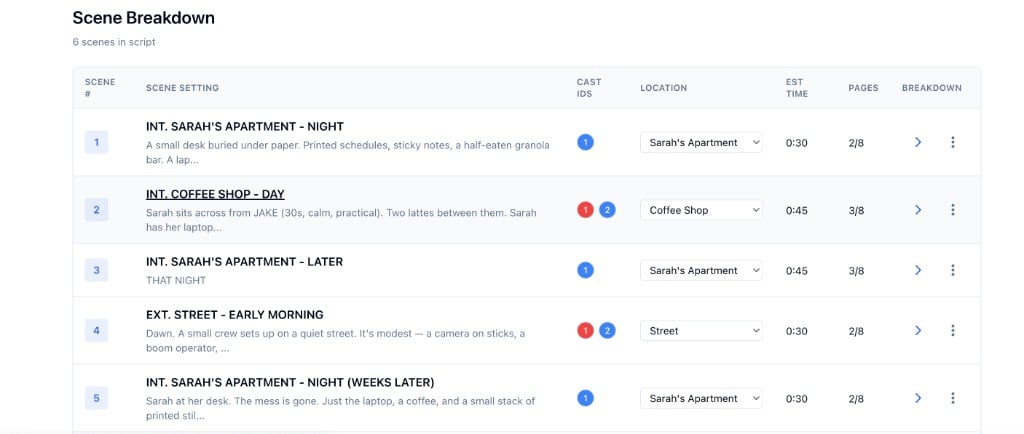The height and width of the screenshot is (434, 1024).
Task: Open kebab menu for Coffee Shop scene
Action: tap(953, 209)
